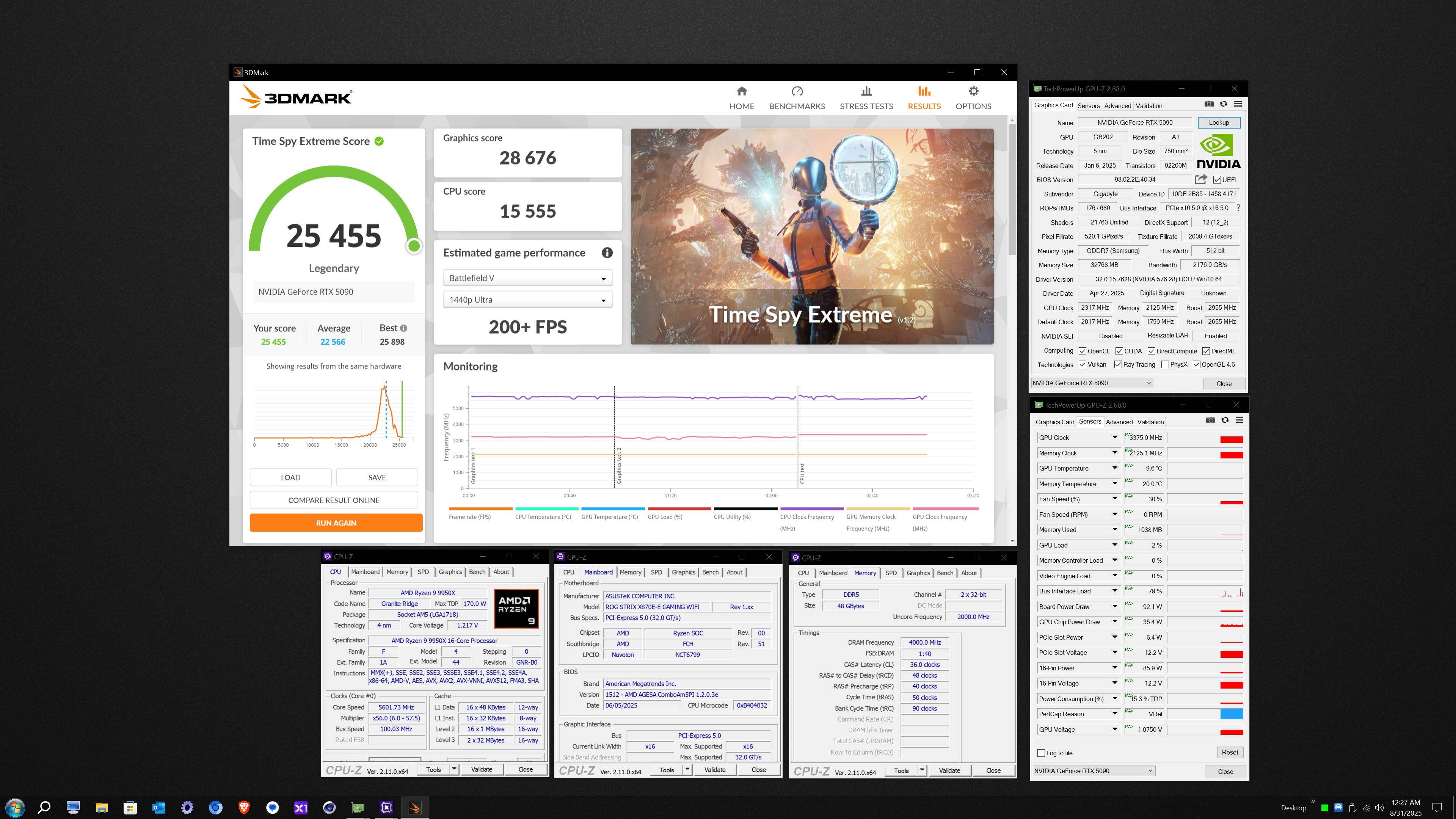
Task: Click COMPARE RESULT ONLINE
Action: (334, 500)
